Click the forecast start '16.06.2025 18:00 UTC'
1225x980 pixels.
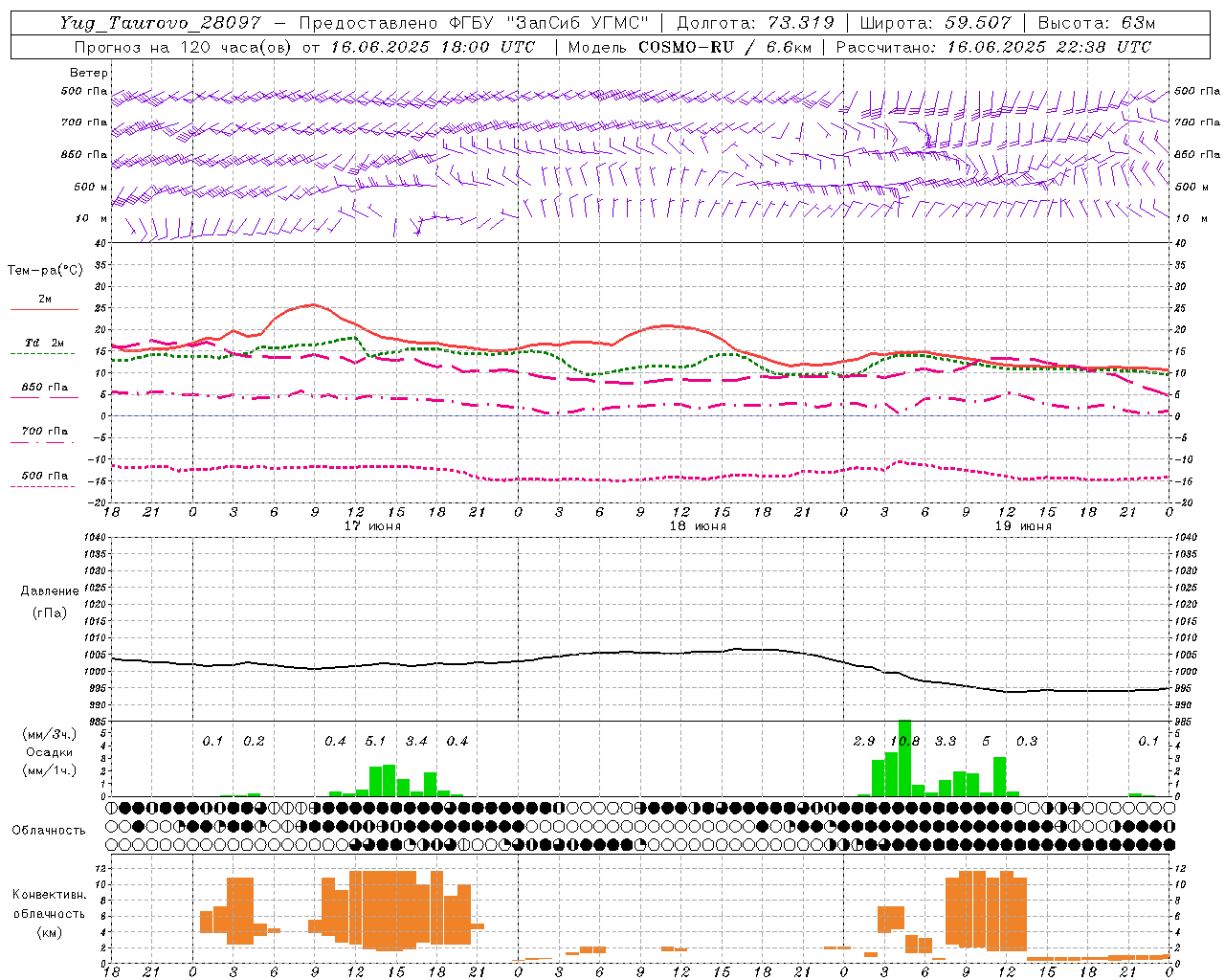[433, 47]
